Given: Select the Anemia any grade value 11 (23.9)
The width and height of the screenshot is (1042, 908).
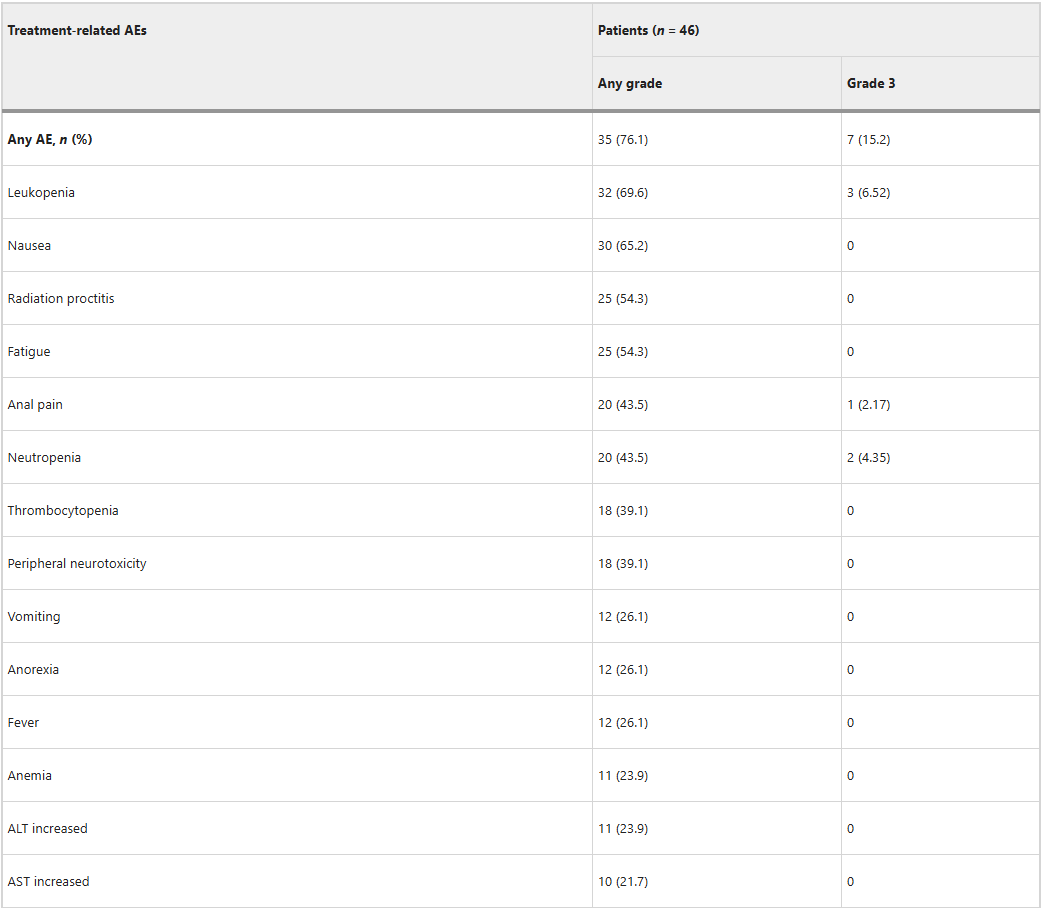Looking at the screenshot, I should pyautogui.click(x=623, y=775).
